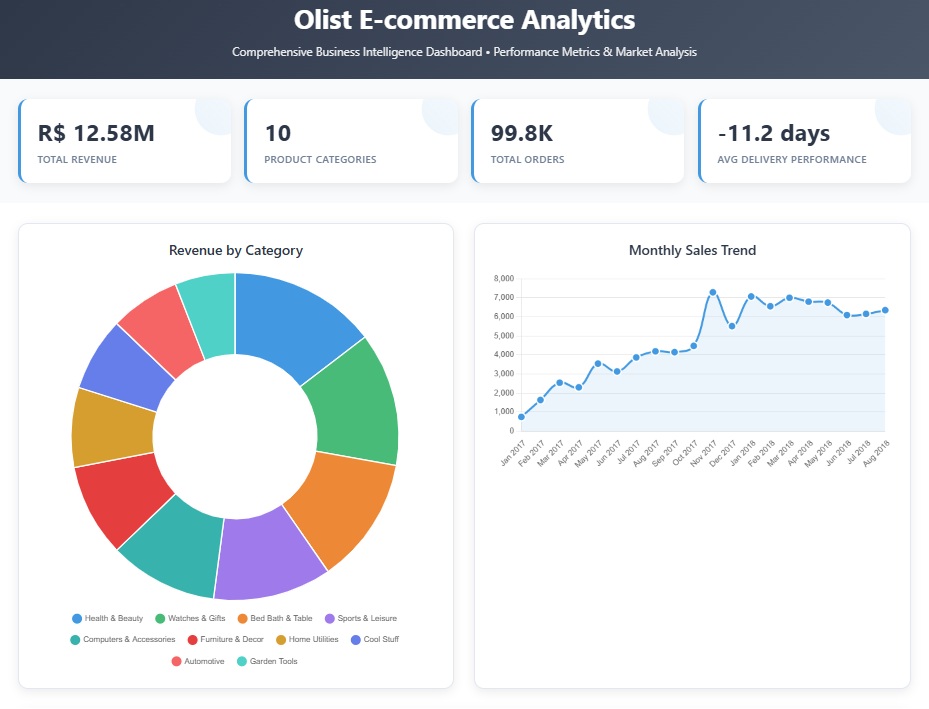Image resolution: width=929 pixels, height=709 pixels.
Task: Click the Aug 2018 final data point
Action: coord(885,310)
